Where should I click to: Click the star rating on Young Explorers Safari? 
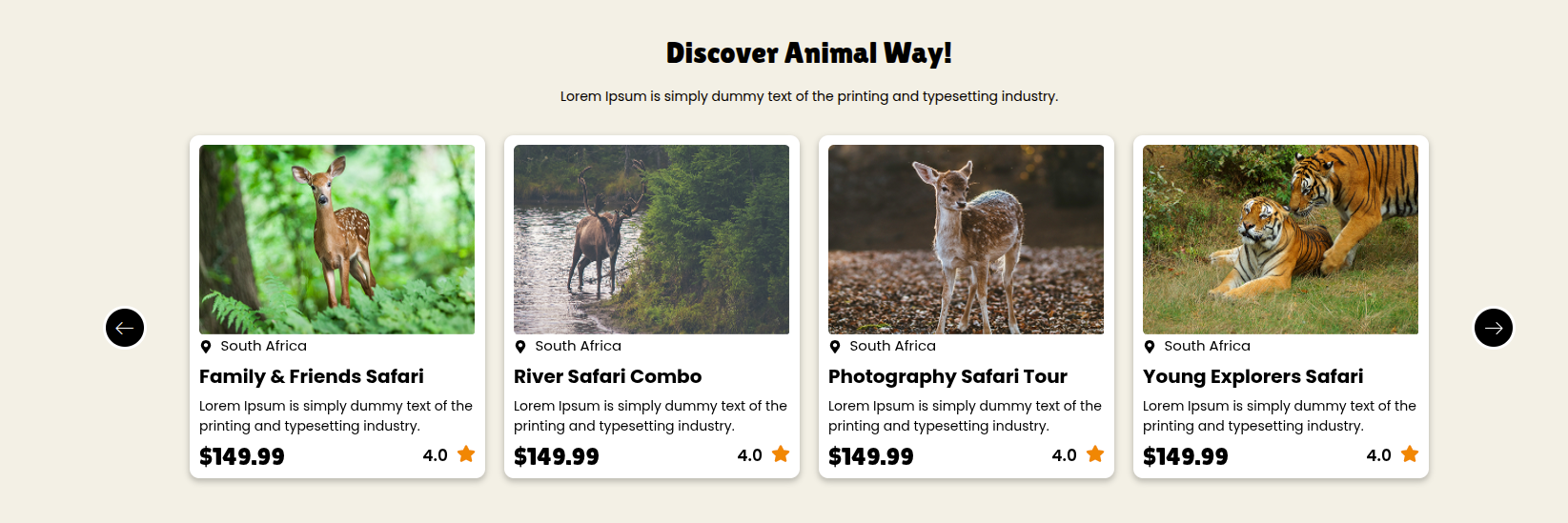coord(1410,454)
